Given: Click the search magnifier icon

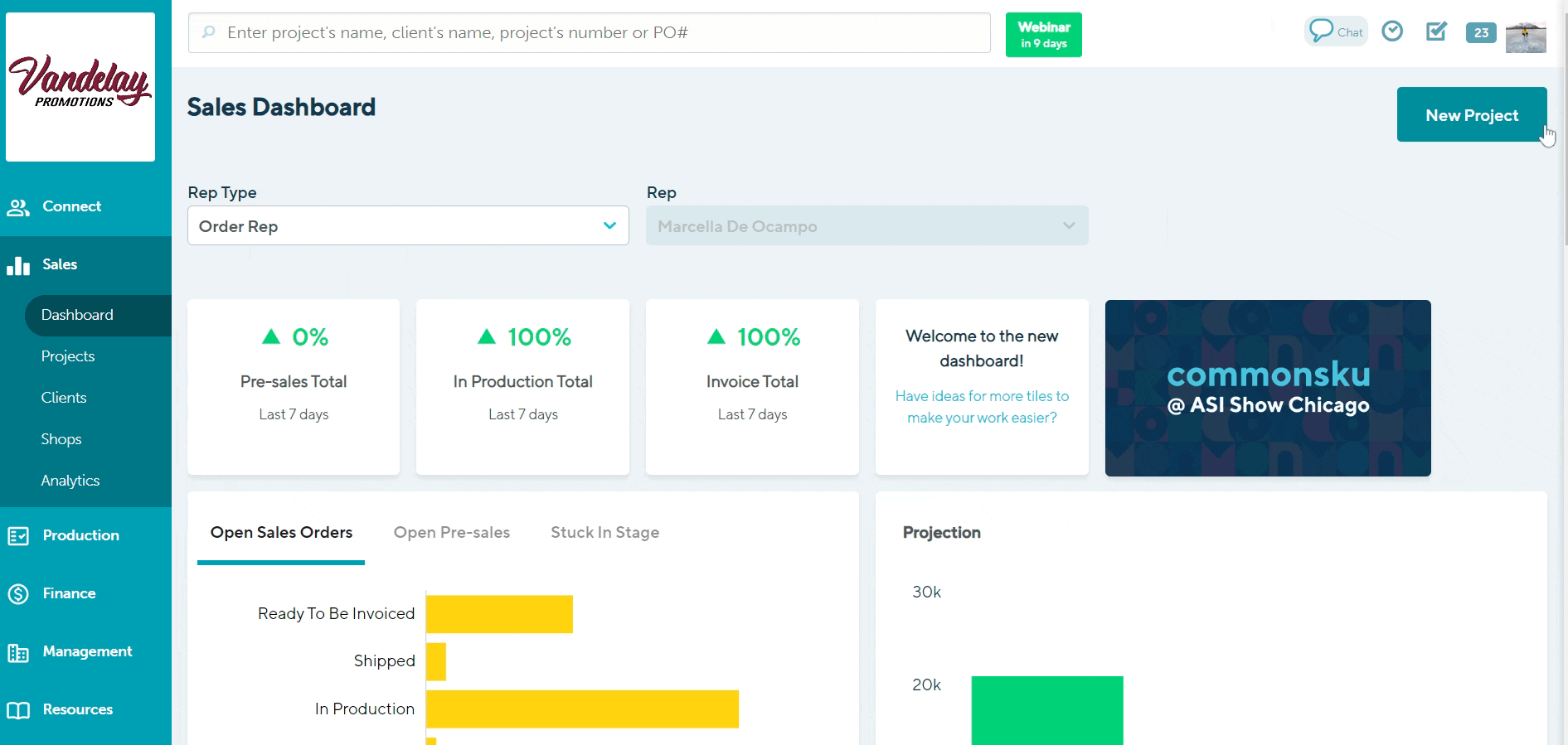Looking at the screenshot, I should (x=209, y=32).
